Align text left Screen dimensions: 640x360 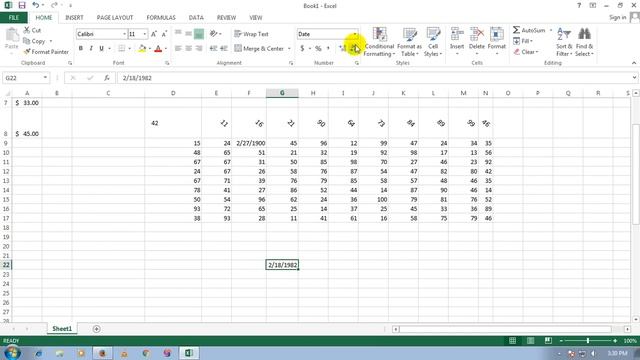tap(178, 49)
